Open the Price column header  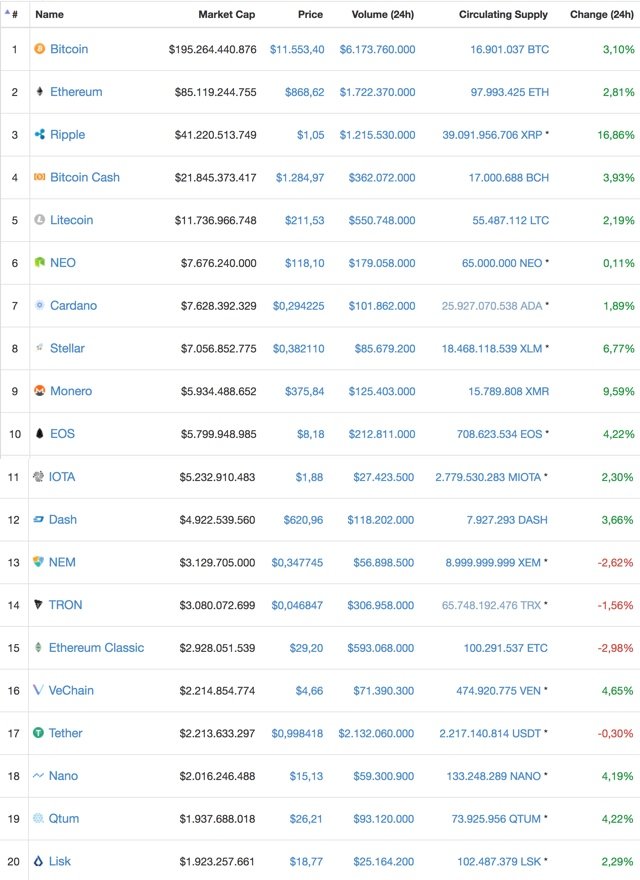[310, 14]
